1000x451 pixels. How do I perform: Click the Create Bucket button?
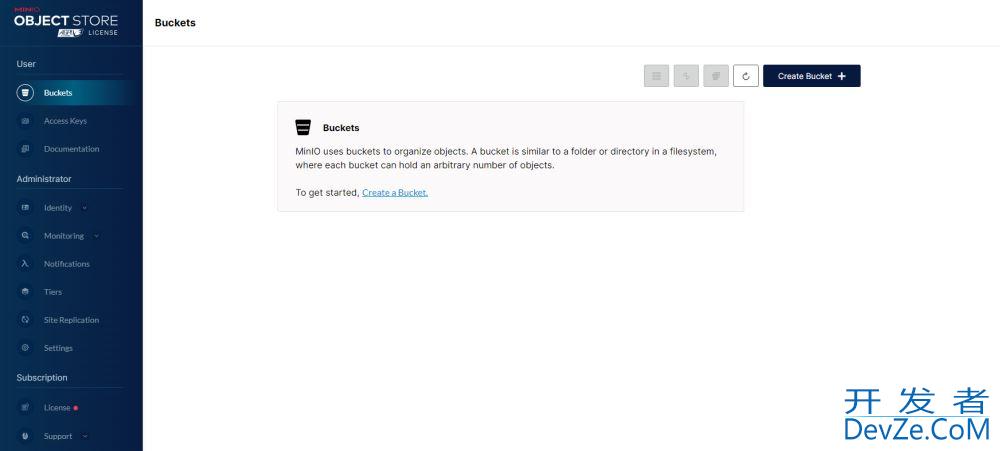[811, 76]
